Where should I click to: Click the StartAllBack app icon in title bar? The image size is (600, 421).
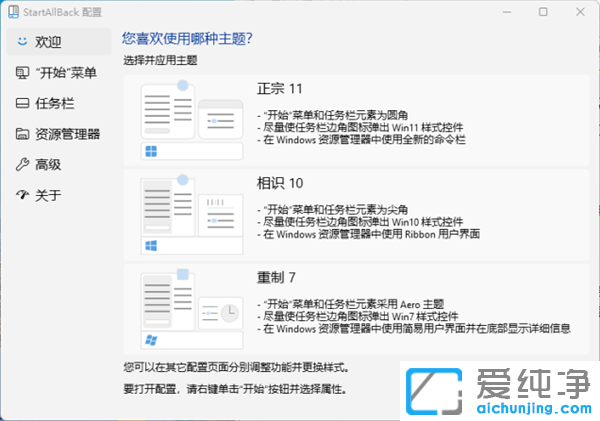pos(10,12)
